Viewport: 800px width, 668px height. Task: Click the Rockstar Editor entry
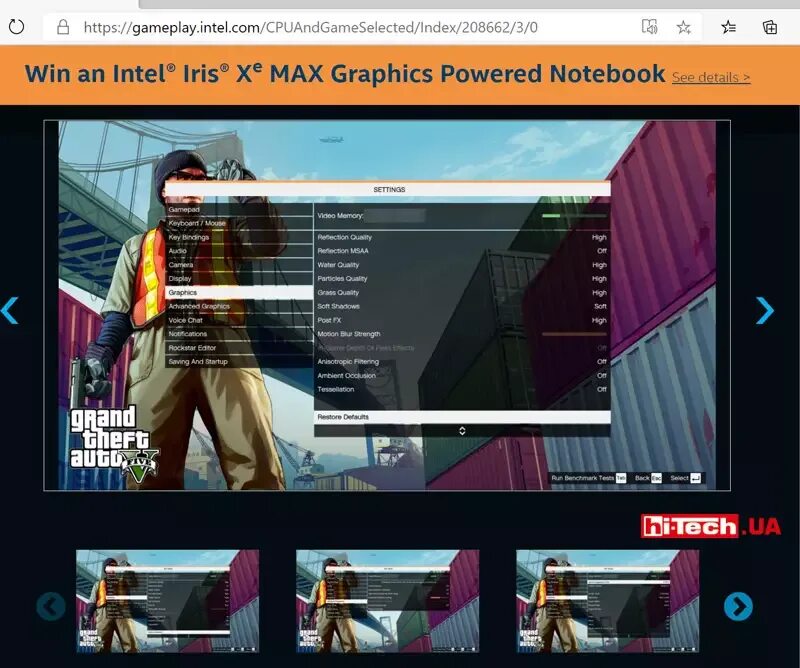(x=239, y=348)
